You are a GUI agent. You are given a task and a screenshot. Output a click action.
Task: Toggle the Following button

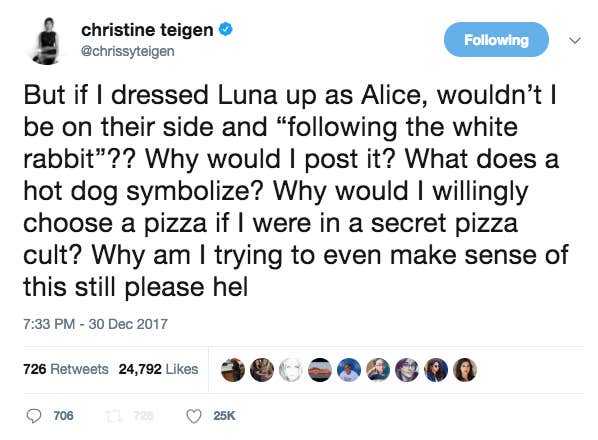[496, 40]
